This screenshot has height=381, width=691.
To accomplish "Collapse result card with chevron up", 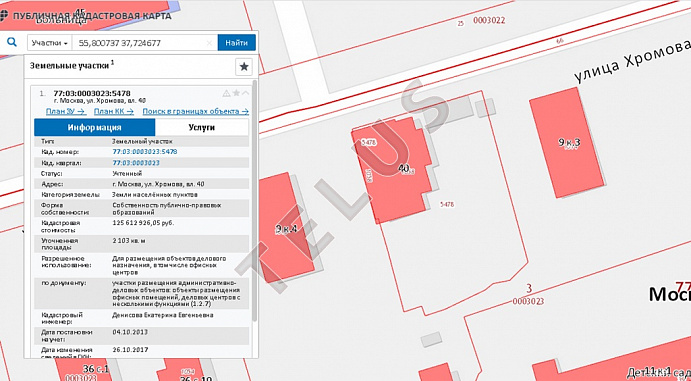I will click(245, 93).
